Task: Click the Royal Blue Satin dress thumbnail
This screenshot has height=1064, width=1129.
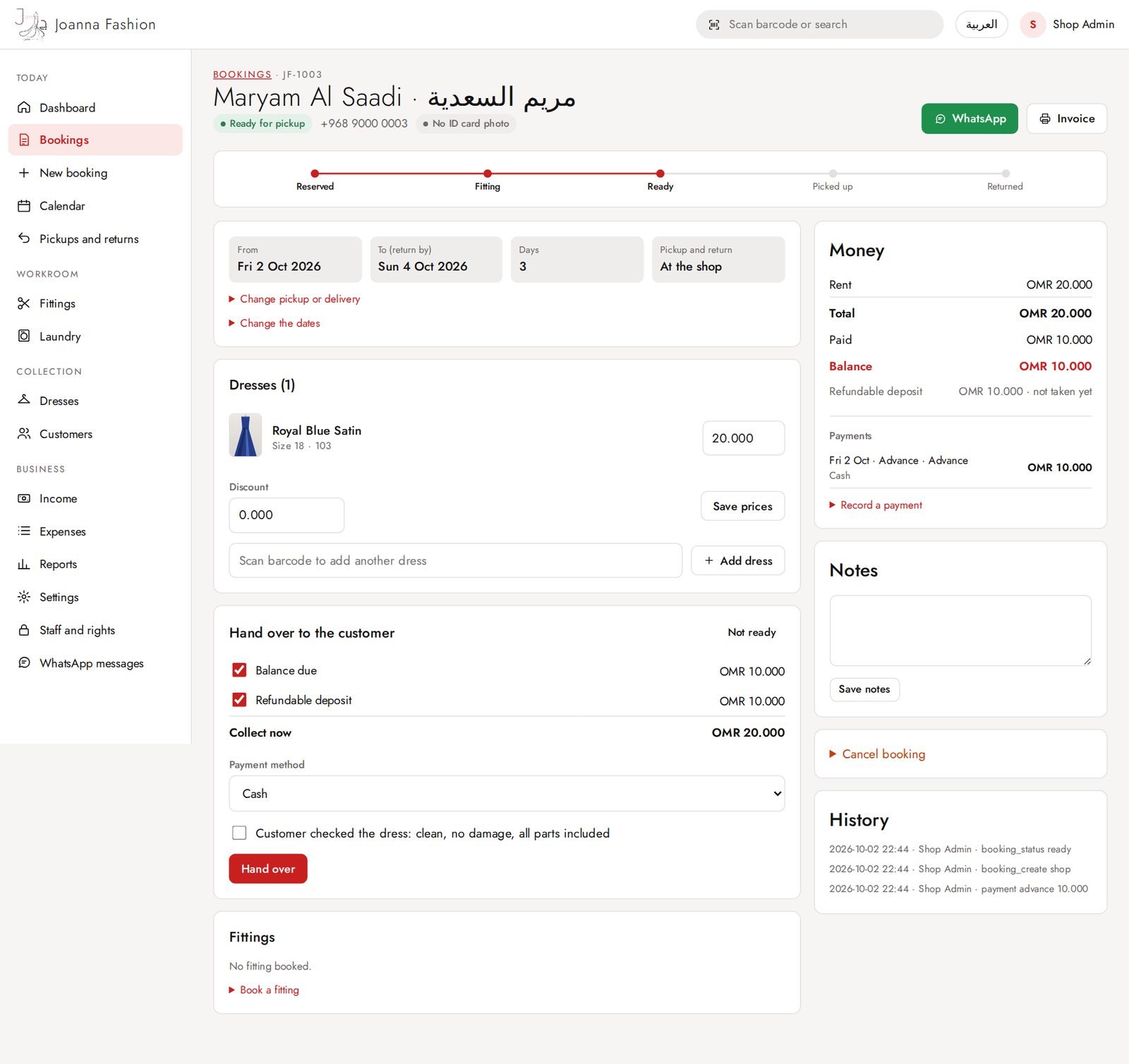Action: coord(246,435)
